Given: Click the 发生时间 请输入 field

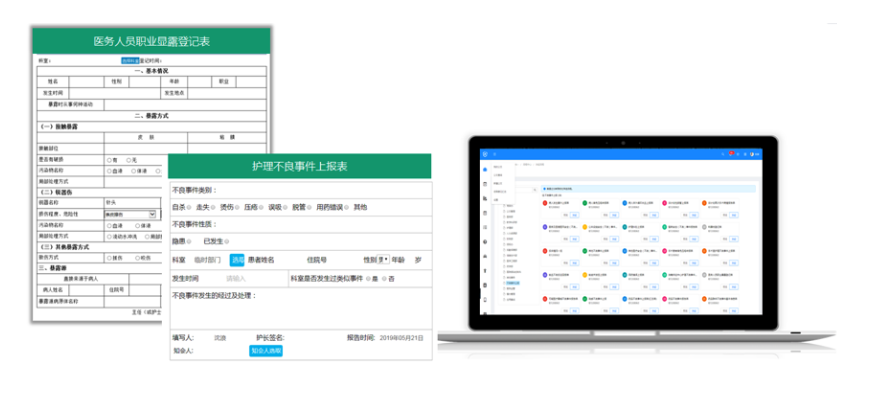Looking at the screenshot, I should (236, 279).
